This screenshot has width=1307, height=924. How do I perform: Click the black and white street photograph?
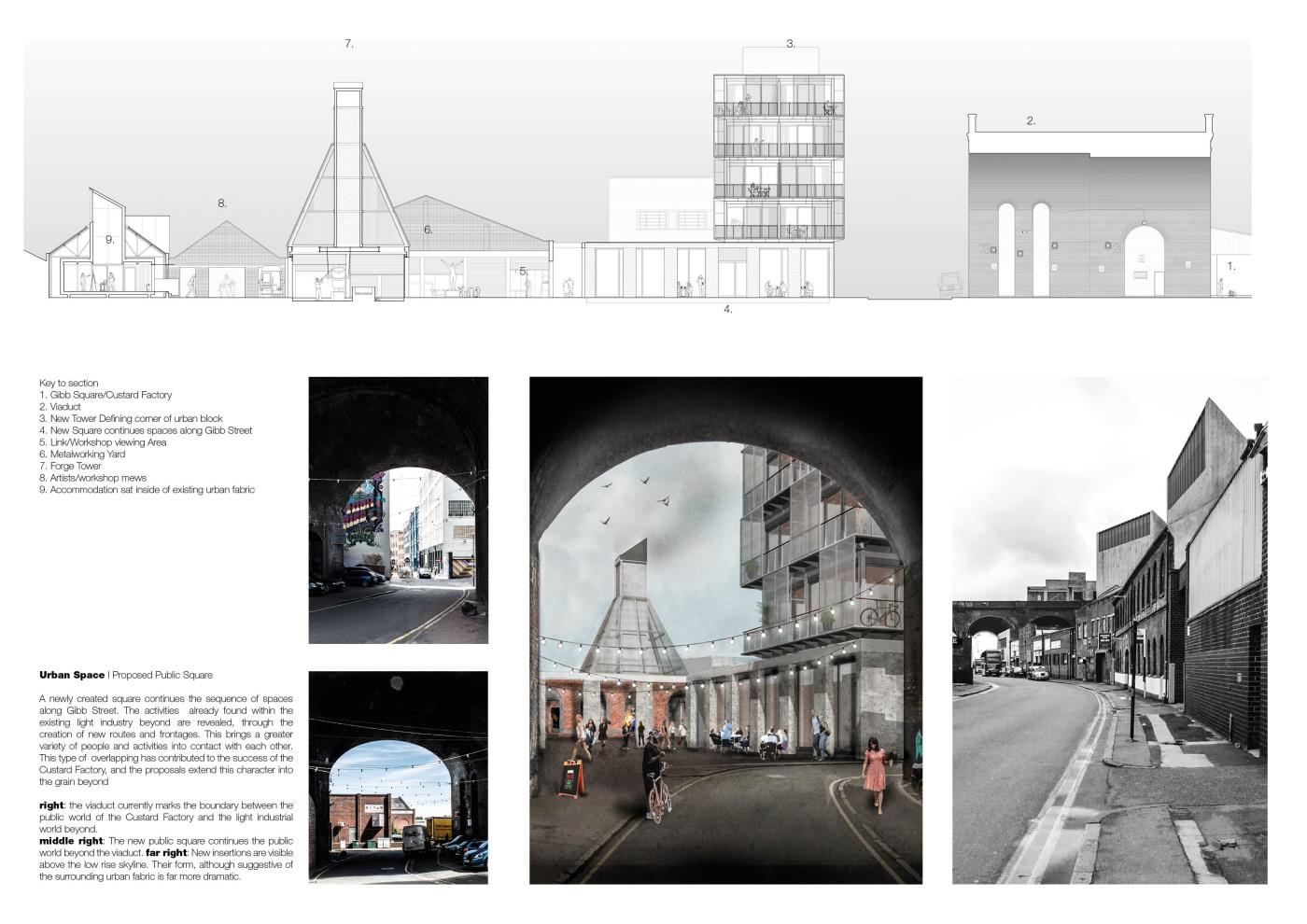pyautogui.click(x=1109, y=630)
